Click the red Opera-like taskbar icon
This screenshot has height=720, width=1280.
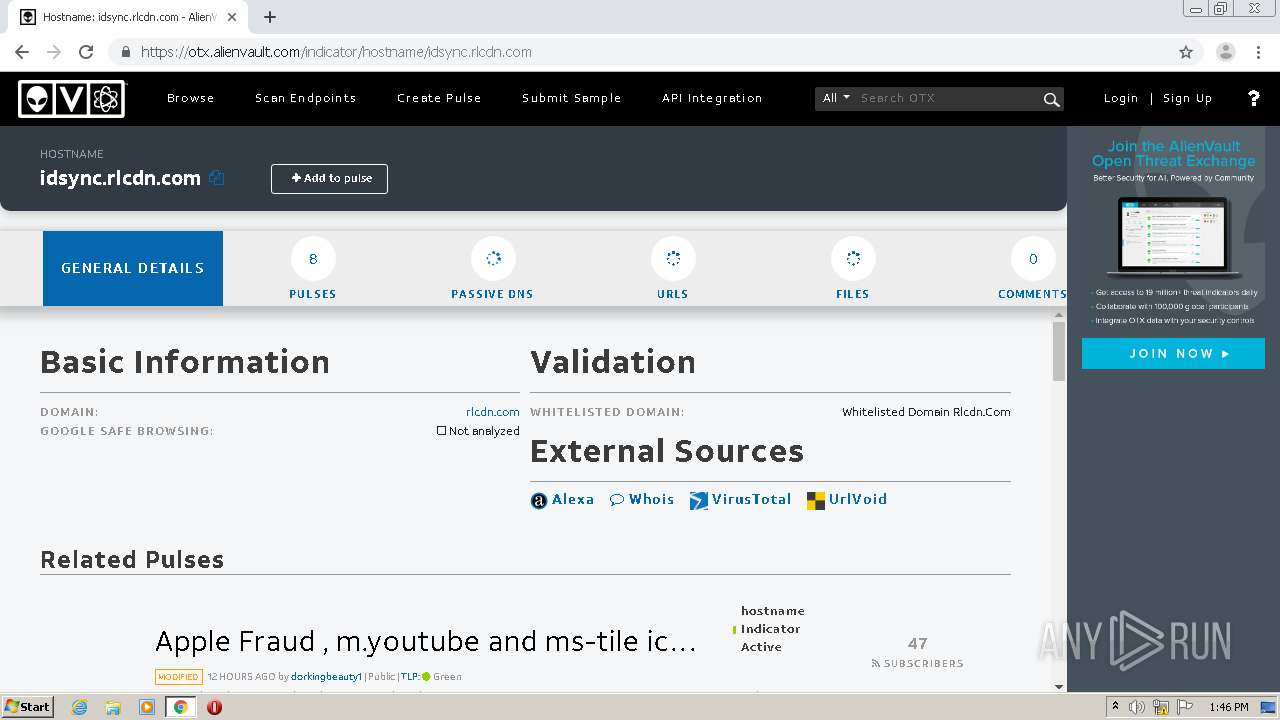[x=214, y=707]
